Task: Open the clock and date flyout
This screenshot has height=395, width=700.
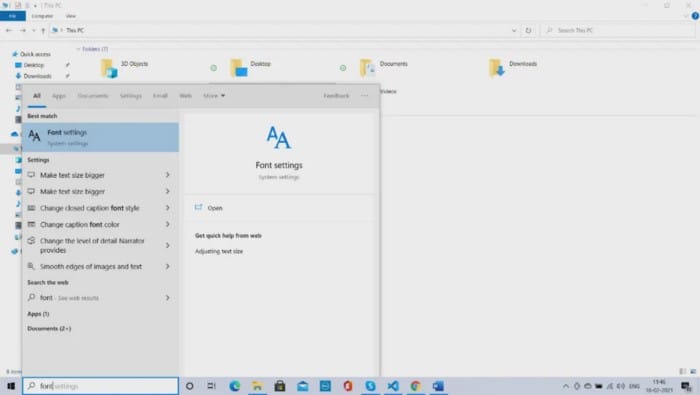Action: point(659,386)
